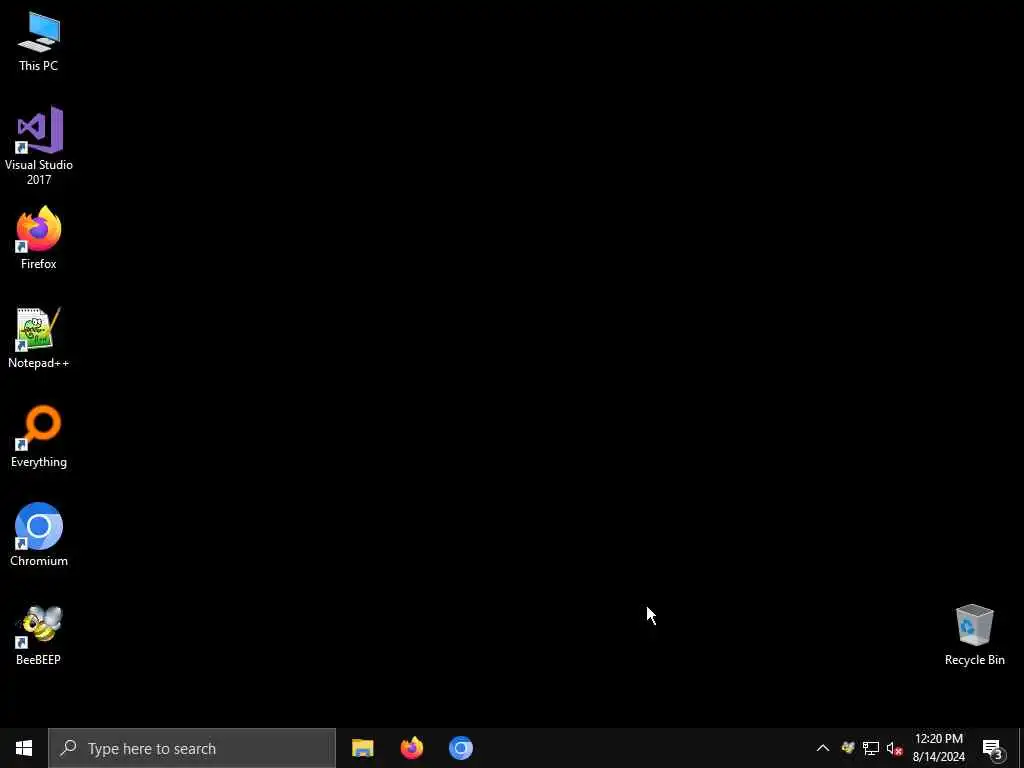The image size is (1024, 768).
Task: Click the taskbar search box
Action: click(x=192, y=748)
